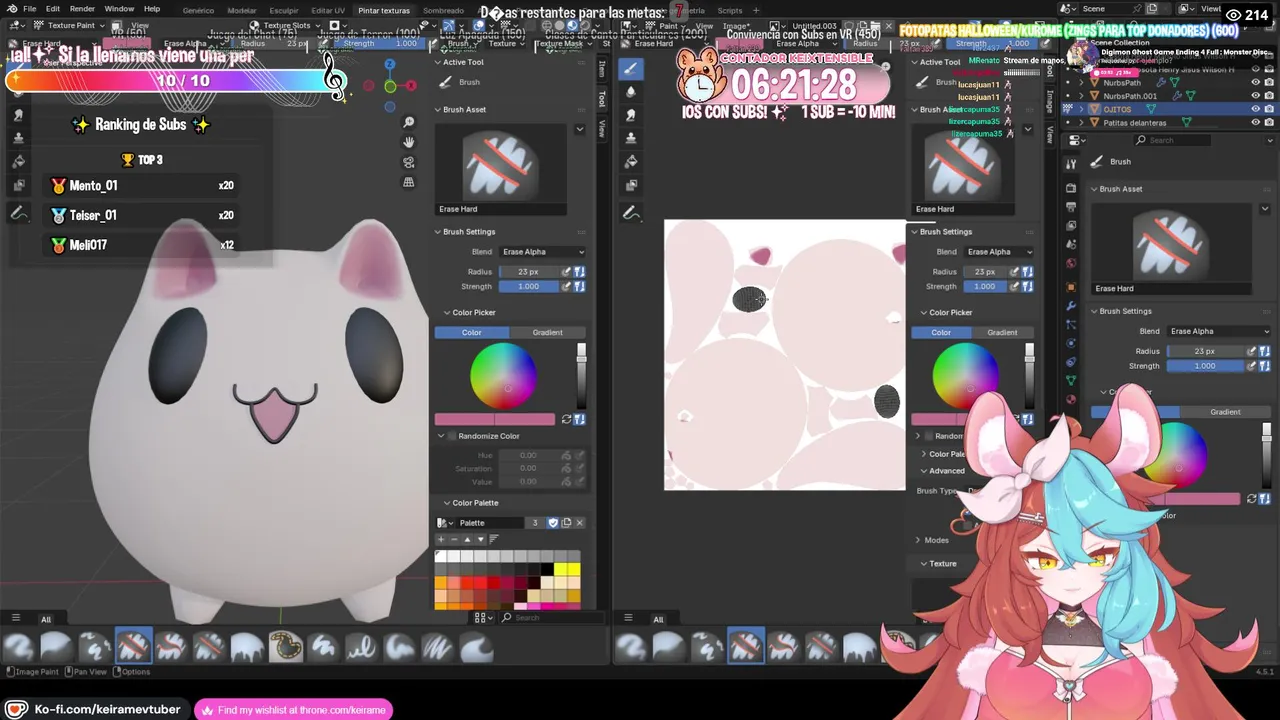
Task: Open the Render menu
Action: coord(82,9)
